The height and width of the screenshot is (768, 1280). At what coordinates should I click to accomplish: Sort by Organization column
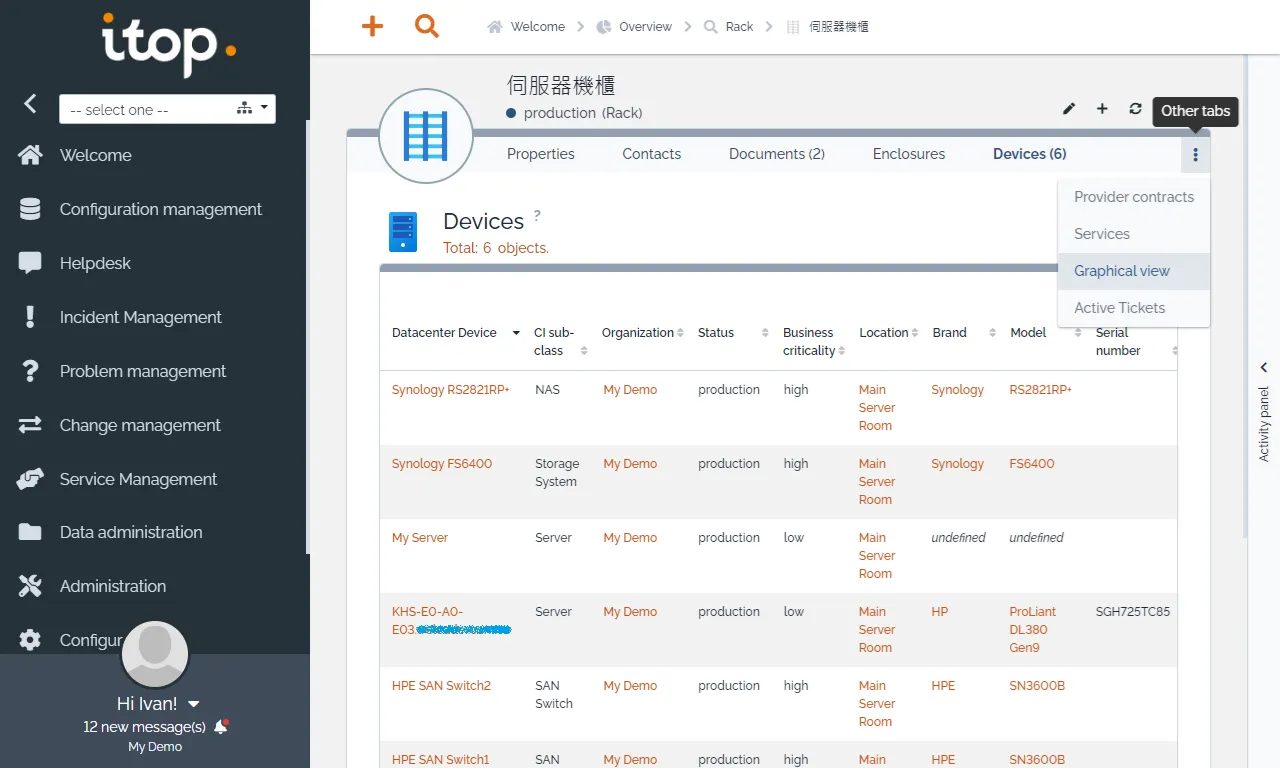643,333
